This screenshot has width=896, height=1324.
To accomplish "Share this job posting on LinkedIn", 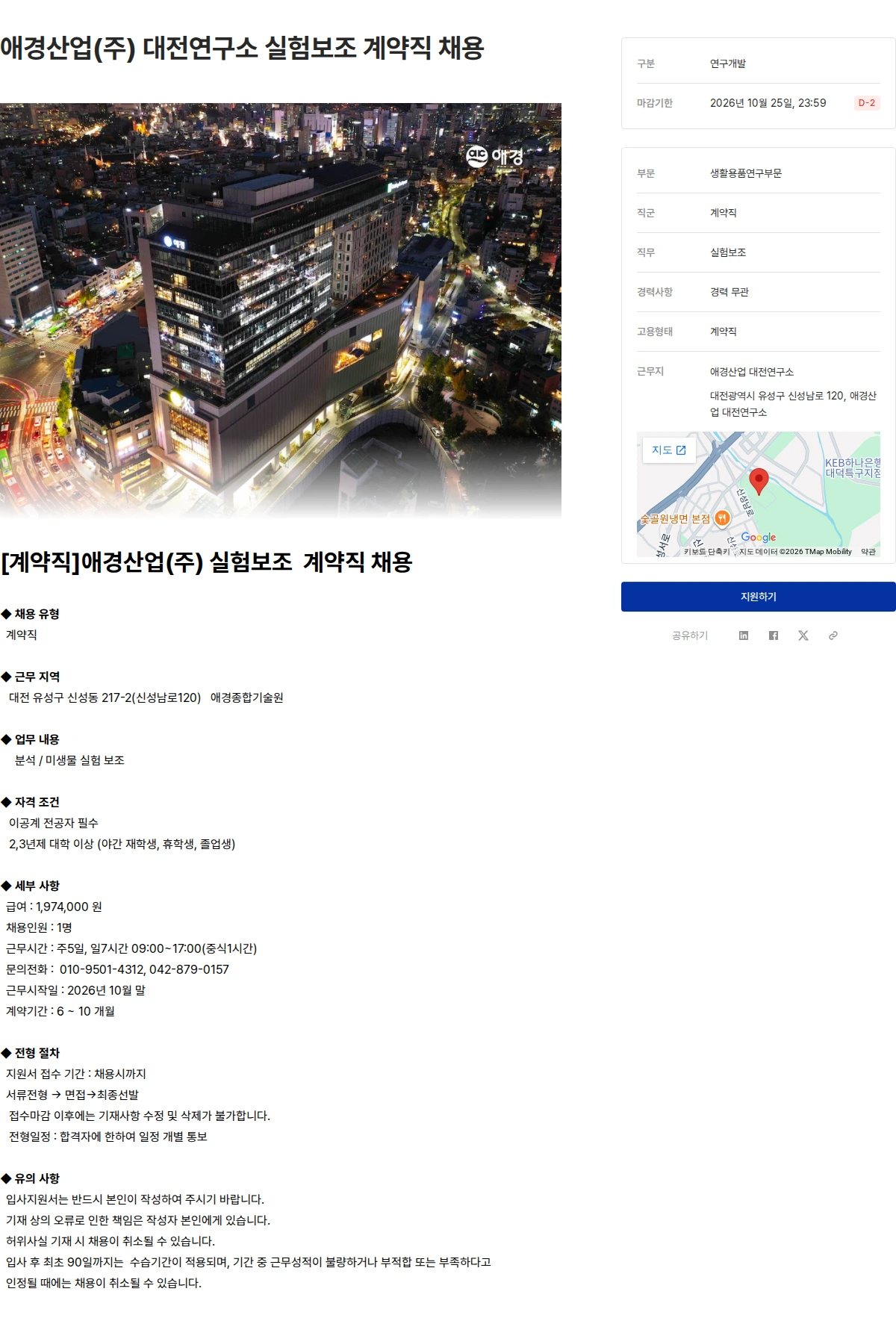I will click(744, 635).
